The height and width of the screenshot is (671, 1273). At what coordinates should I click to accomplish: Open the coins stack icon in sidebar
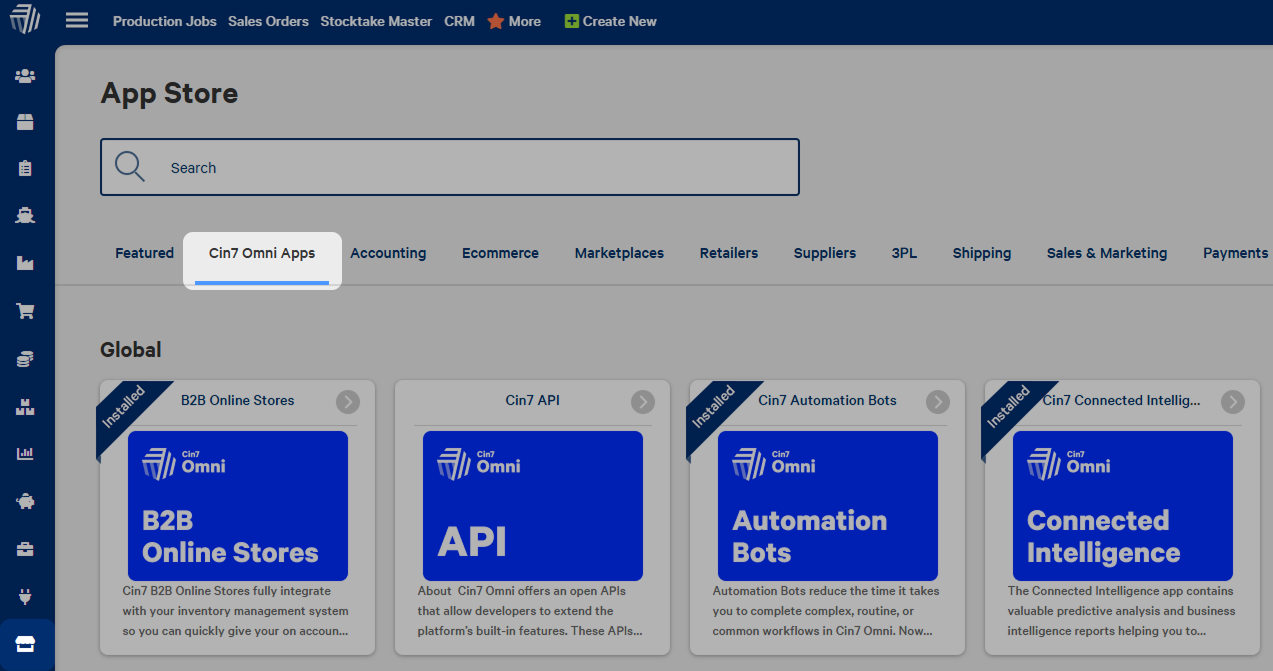pyautogui.click(x=26, y=359)
